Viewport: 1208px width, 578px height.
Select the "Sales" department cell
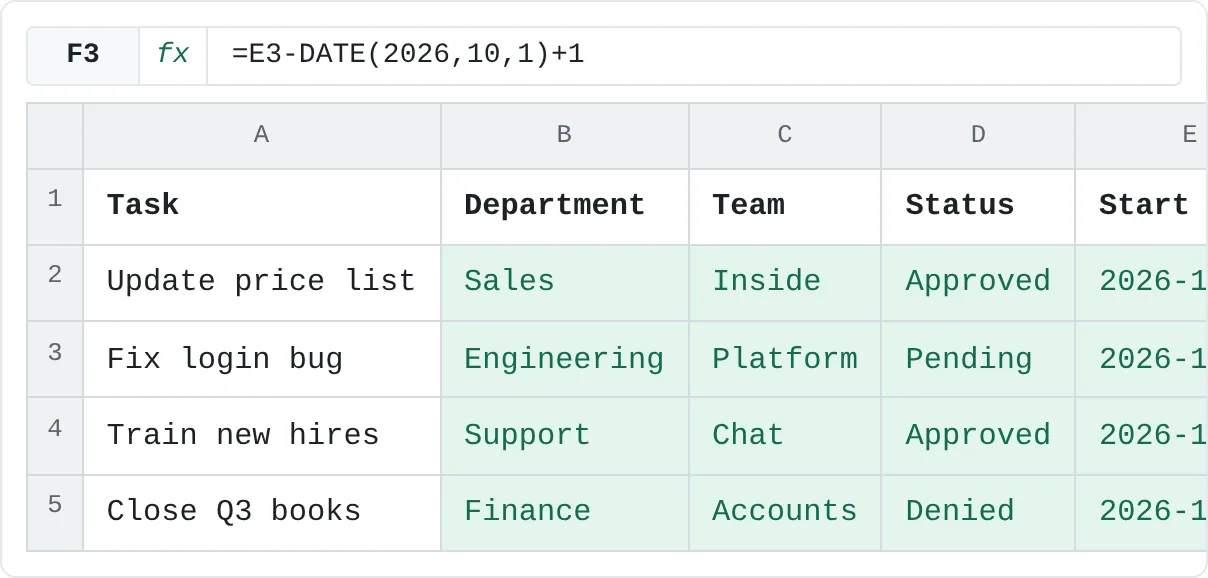pyautogui.click(x=565, y=283)
